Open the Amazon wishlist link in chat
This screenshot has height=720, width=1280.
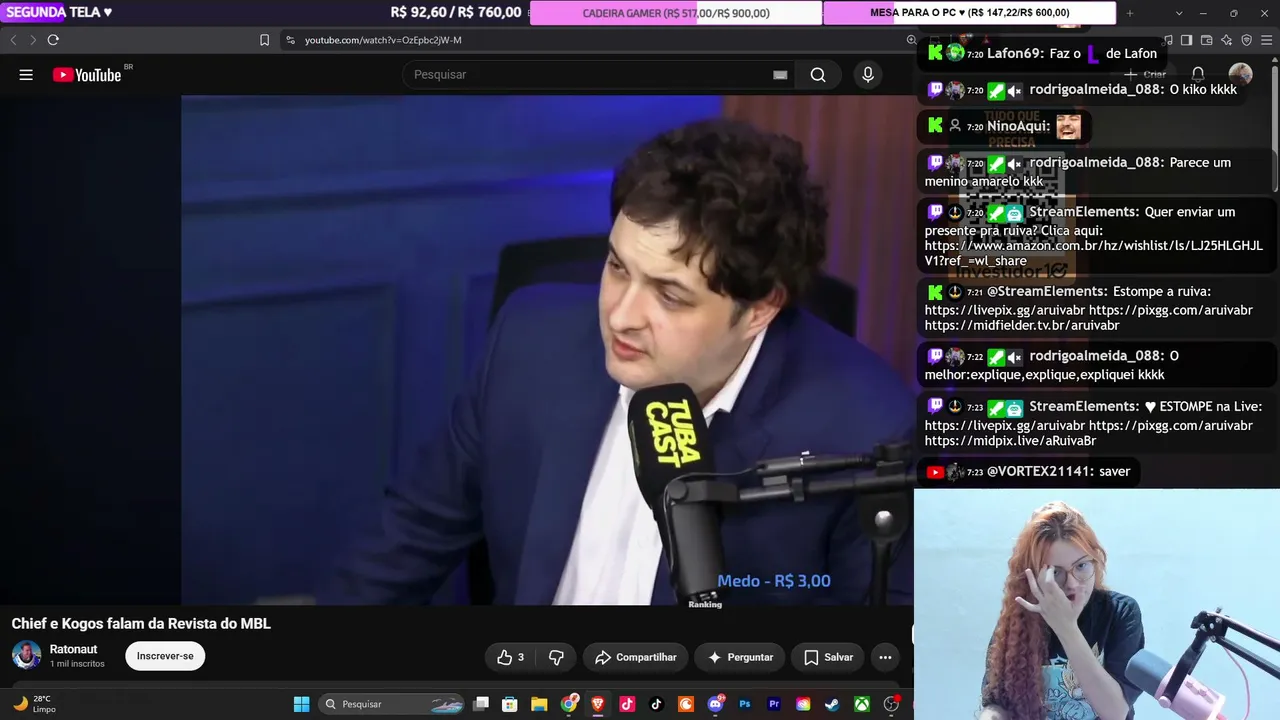click(1093, 253)
